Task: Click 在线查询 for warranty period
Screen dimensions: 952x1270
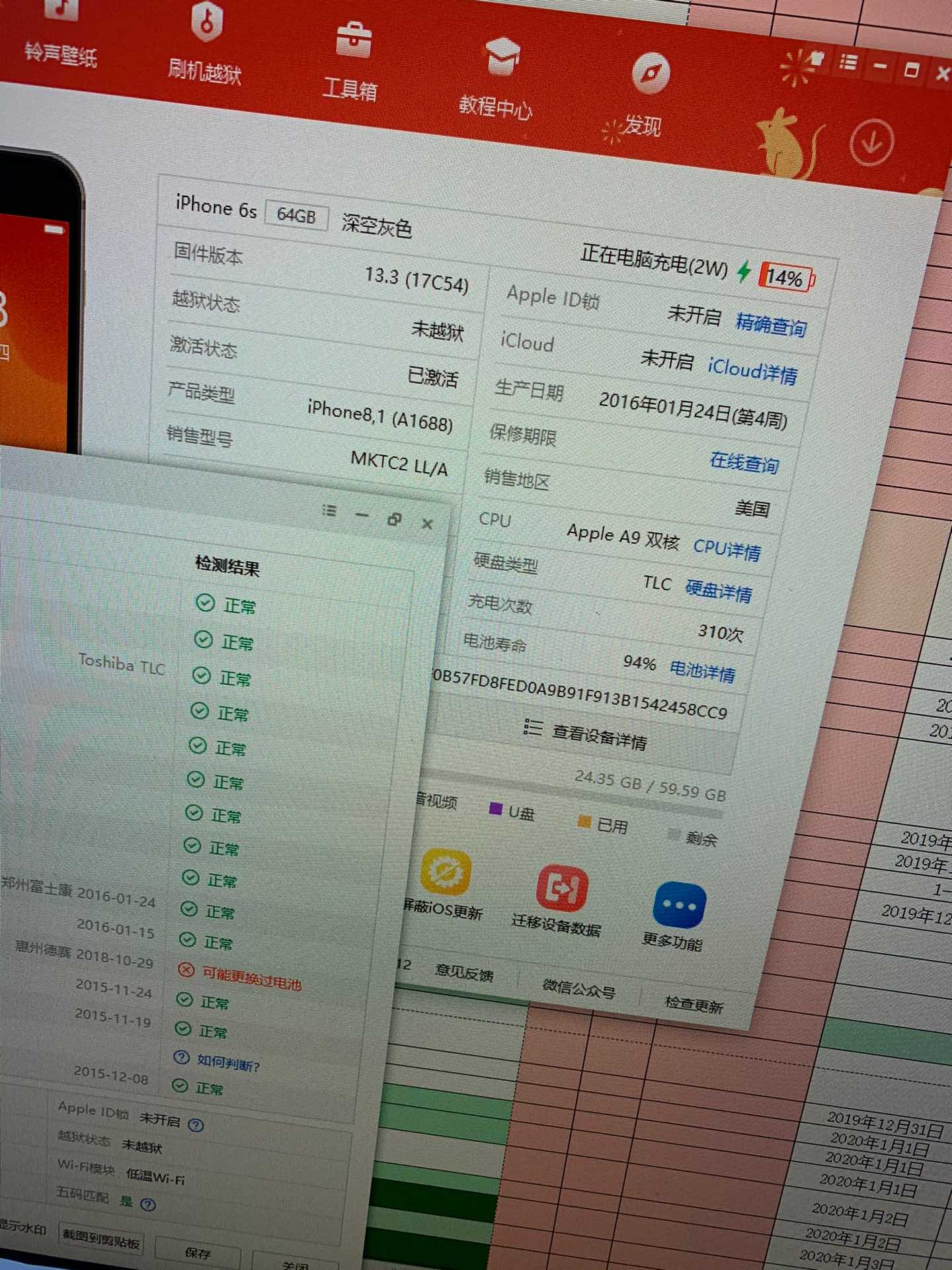Action: coord(744,462)
